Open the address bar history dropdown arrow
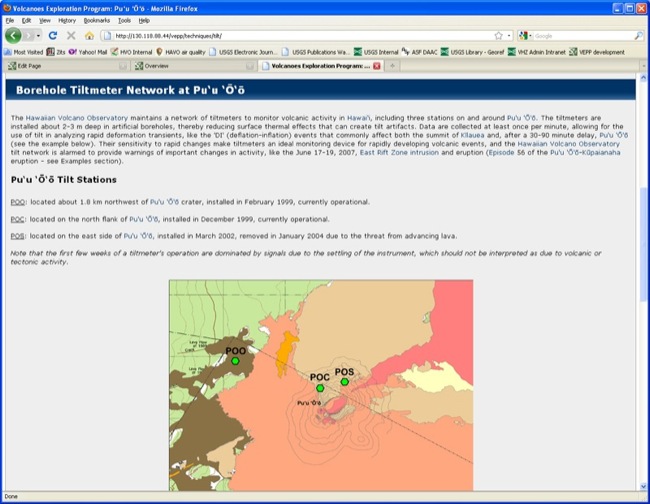This screenshot has height=504, width=650. pyautogui.click(x=509, y=36)
